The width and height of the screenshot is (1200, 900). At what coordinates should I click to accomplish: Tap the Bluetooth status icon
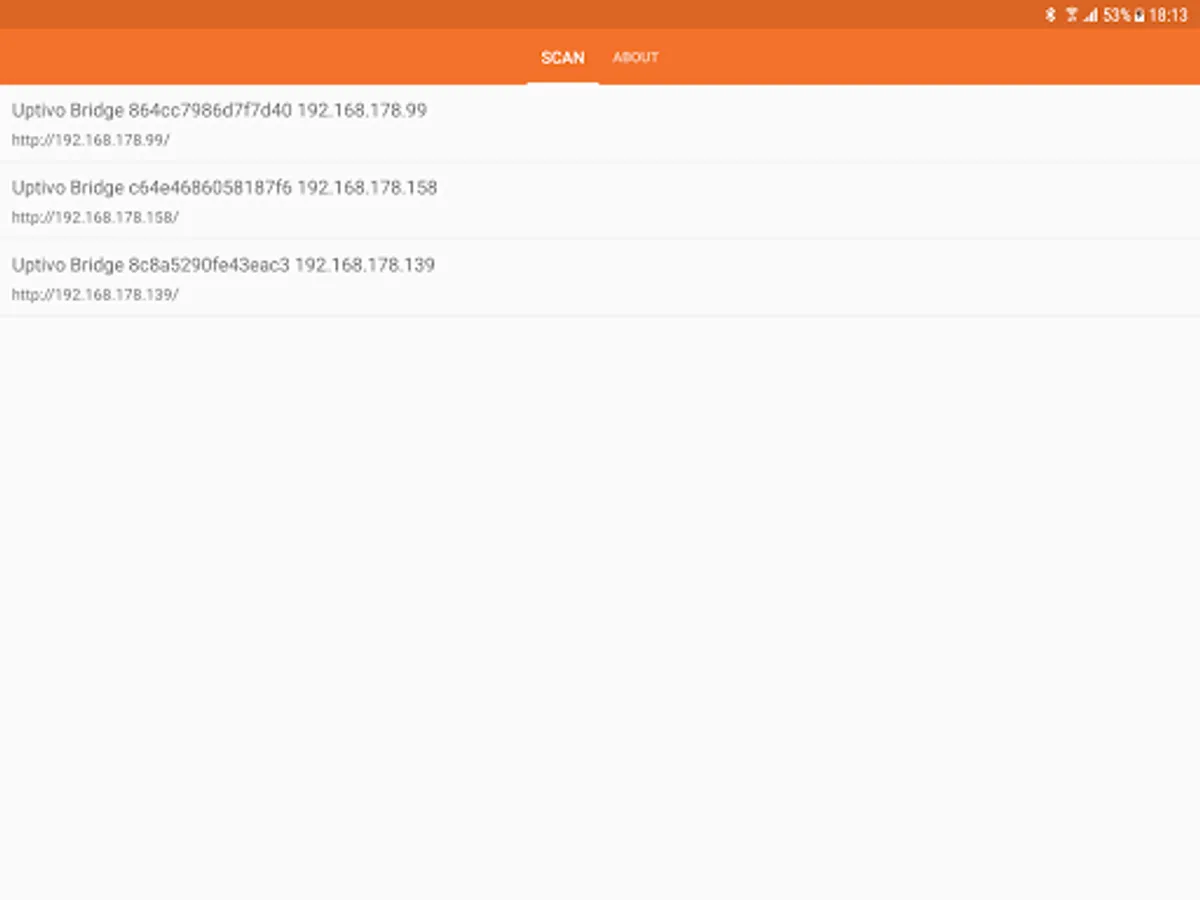1051,15
